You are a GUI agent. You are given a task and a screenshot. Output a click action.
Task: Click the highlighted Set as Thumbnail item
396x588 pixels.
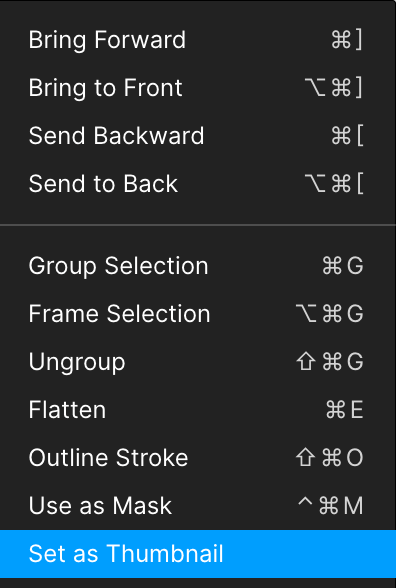click(198, 554)
